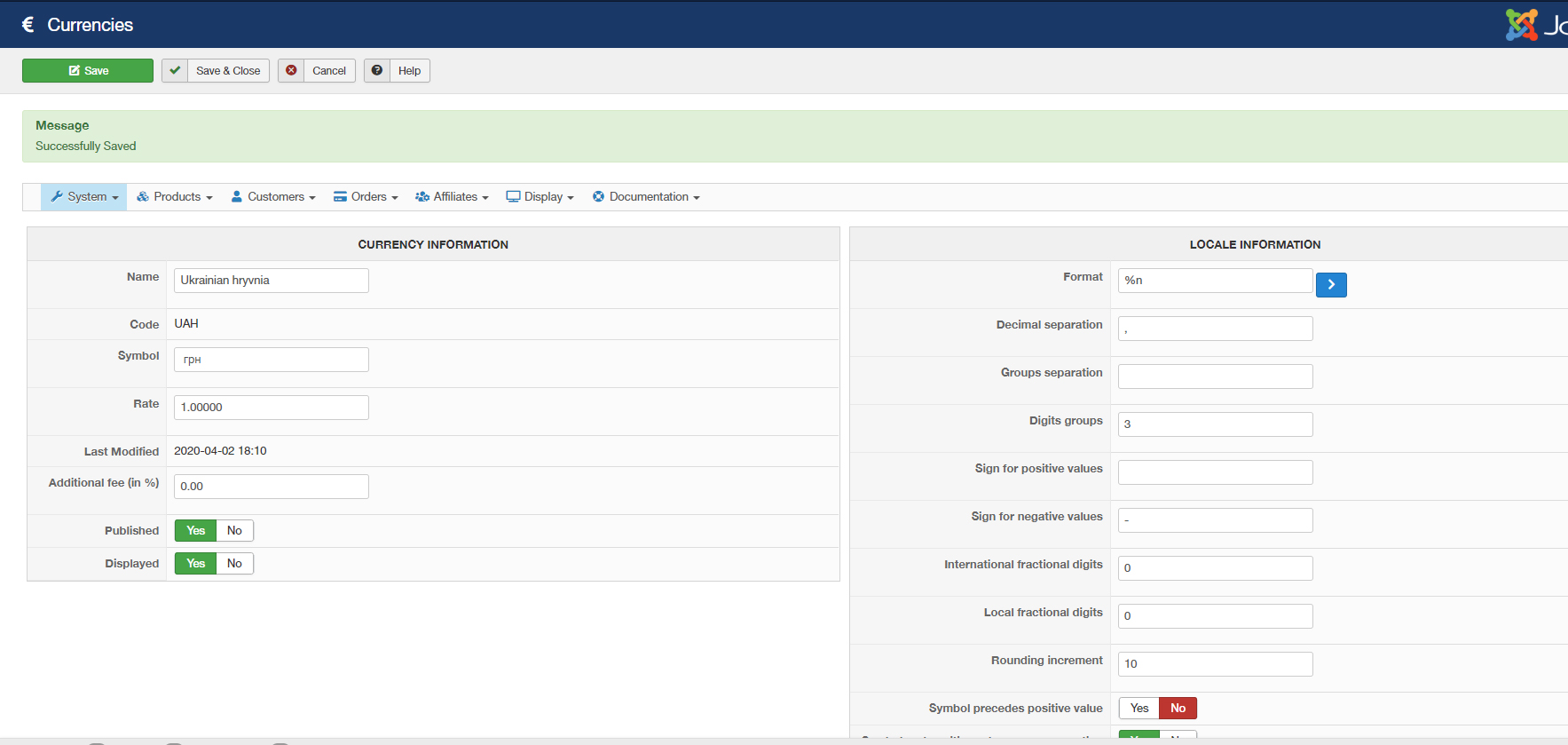The width and height of the screenshot is (1568, 745).
Task: Click the Currencies page title
Action: (91, 25)
